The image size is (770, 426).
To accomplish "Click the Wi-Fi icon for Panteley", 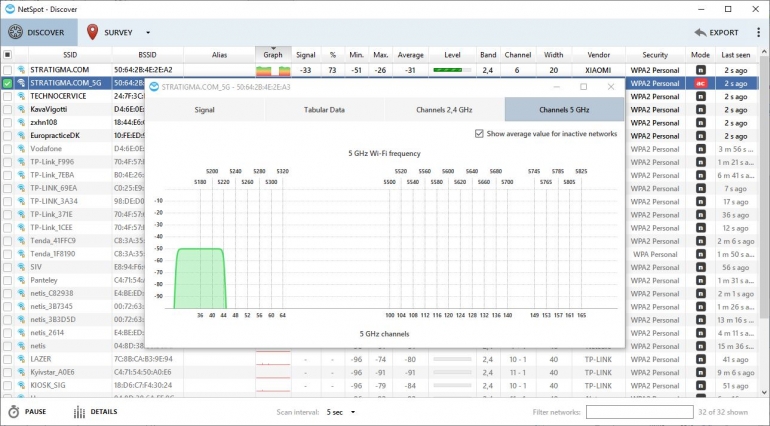I will point(21,280).
